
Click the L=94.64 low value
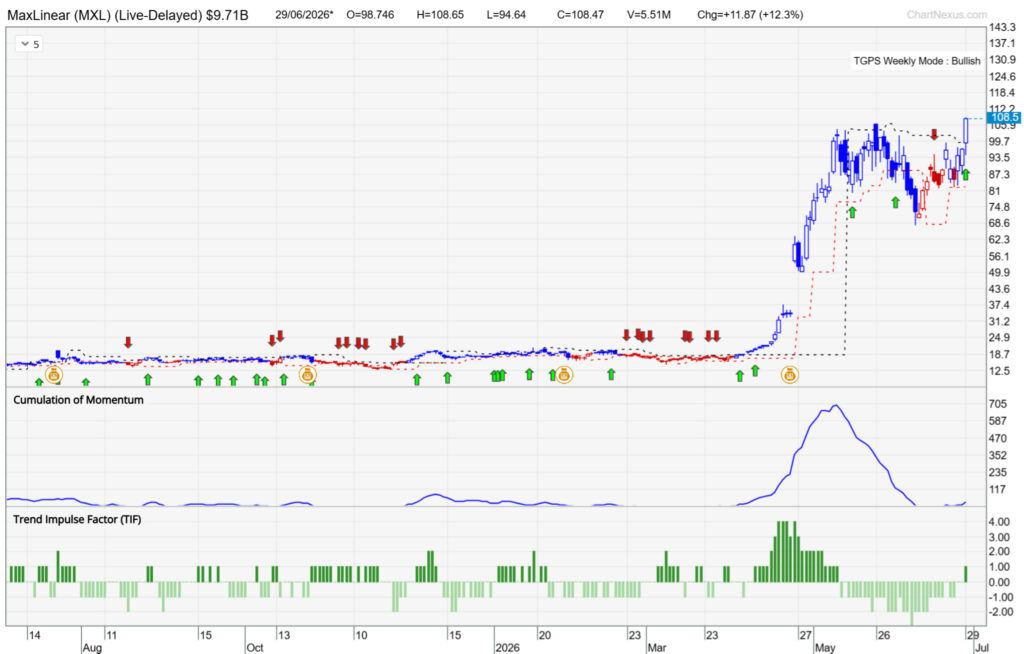pos(506,14)
